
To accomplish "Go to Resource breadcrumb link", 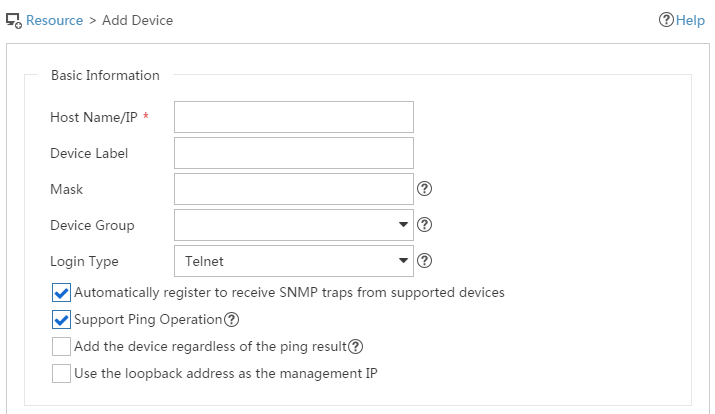I will point(54,21).
